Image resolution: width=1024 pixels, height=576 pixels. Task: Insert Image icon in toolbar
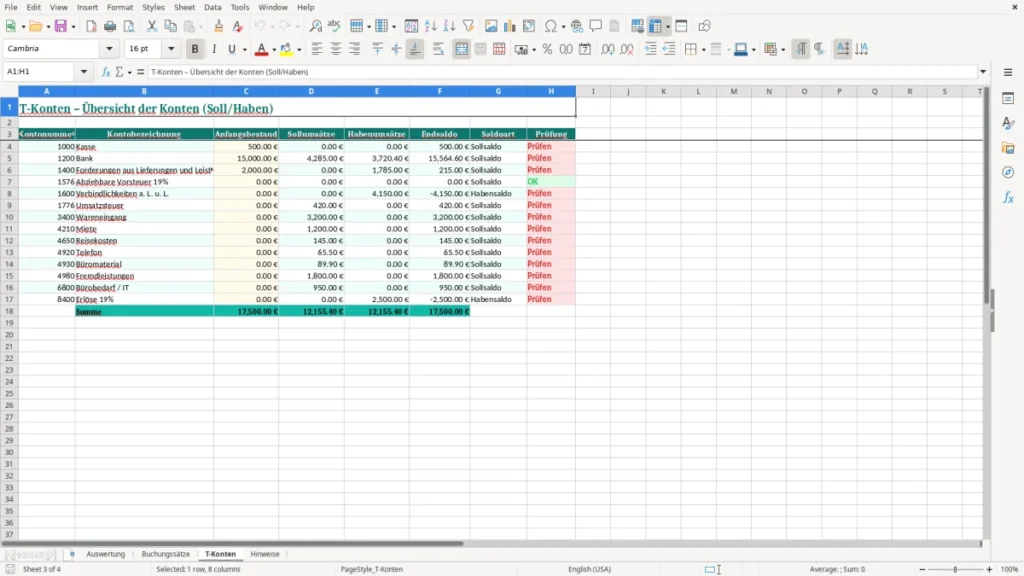[491, 26]
